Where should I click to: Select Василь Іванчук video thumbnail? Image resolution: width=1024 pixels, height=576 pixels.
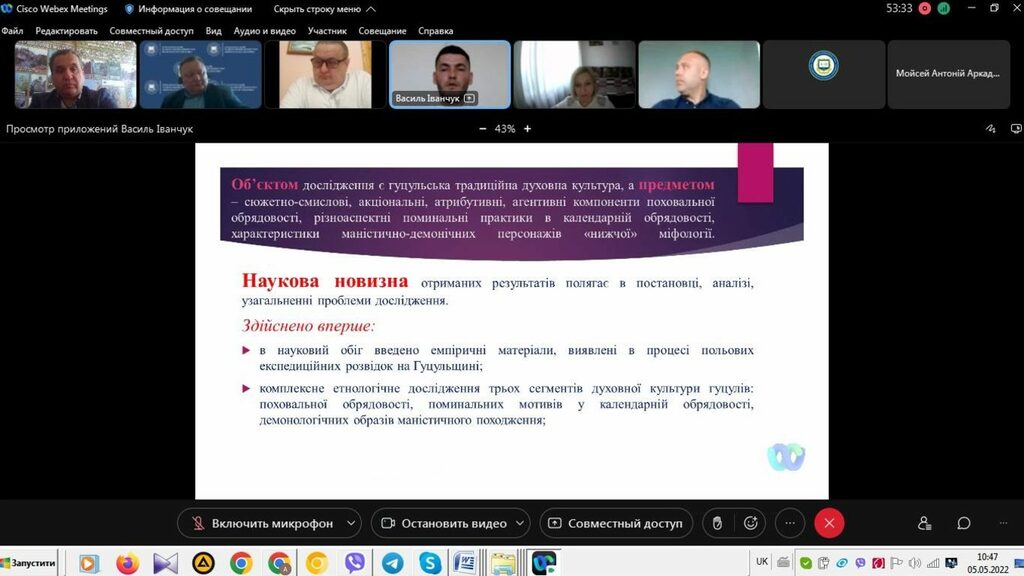pos(449,74)
